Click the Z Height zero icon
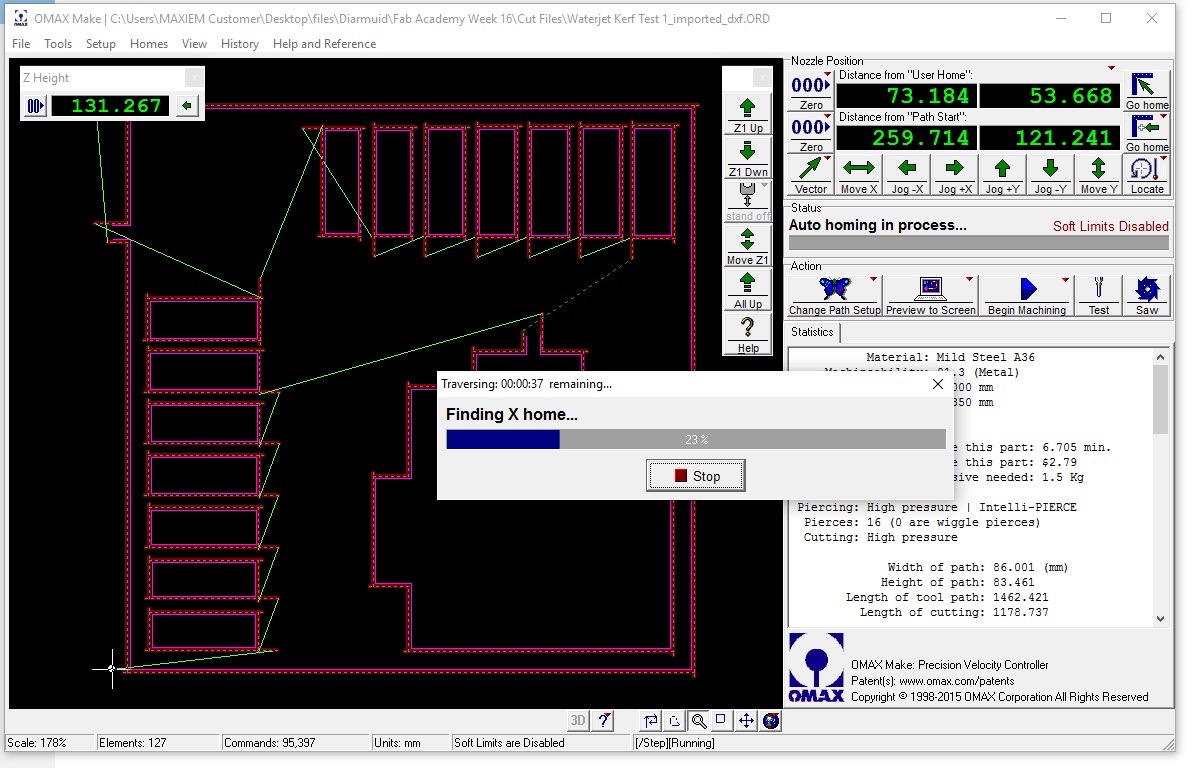The image size is (1204, 768). coord(36,106)
